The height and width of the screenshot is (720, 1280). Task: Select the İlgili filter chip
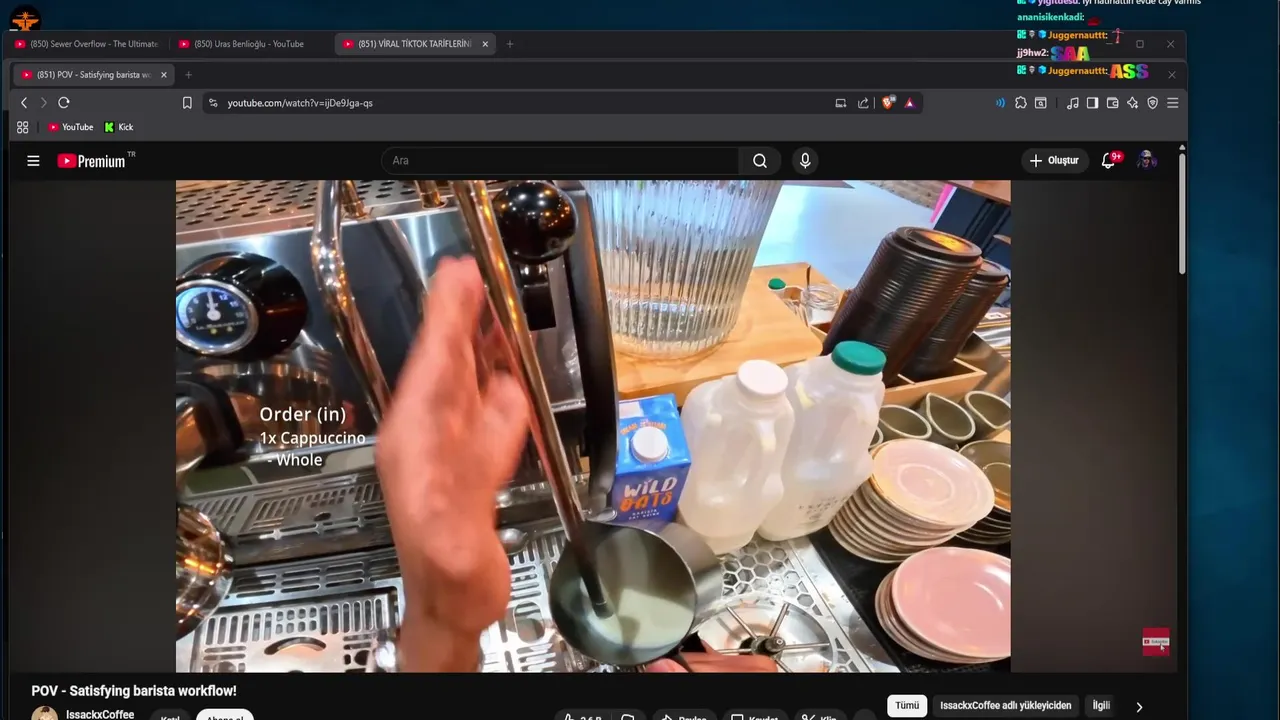(1101, 706)
